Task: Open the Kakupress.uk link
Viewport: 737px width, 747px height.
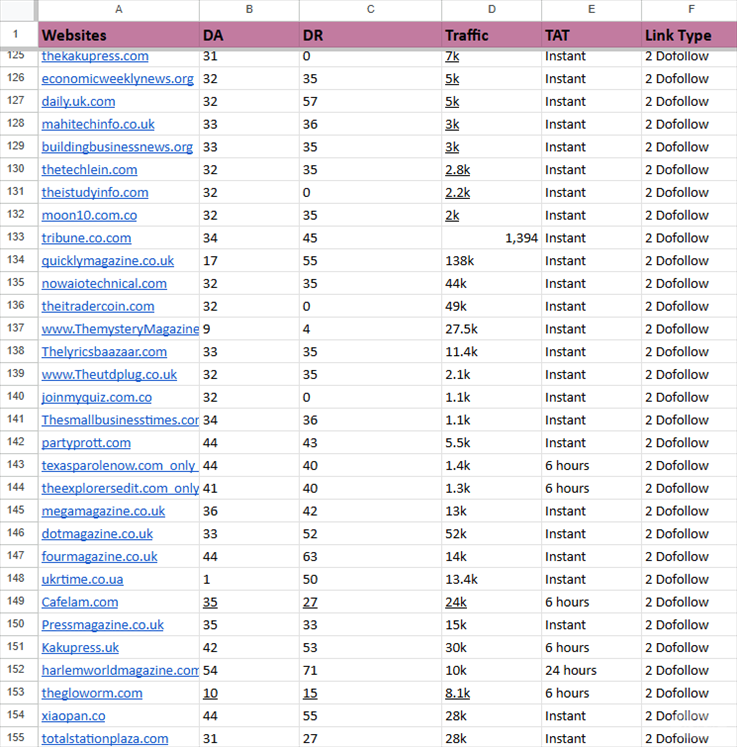Action: pos(80,647)
